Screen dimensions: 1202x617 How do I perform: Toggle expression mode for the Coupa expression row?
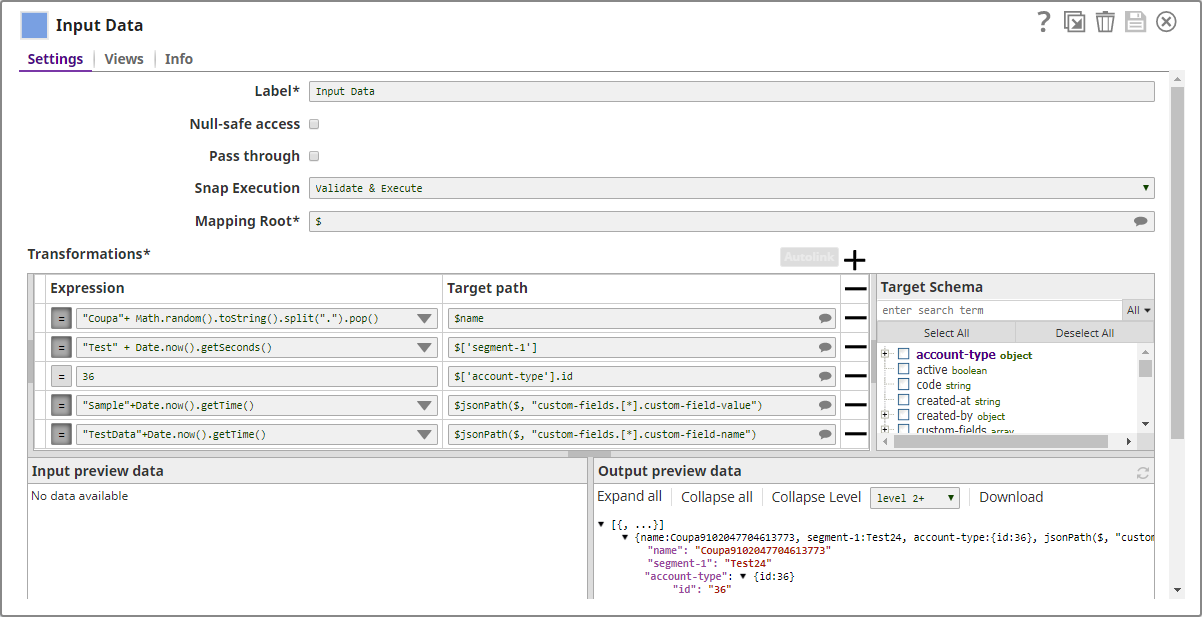61,318
